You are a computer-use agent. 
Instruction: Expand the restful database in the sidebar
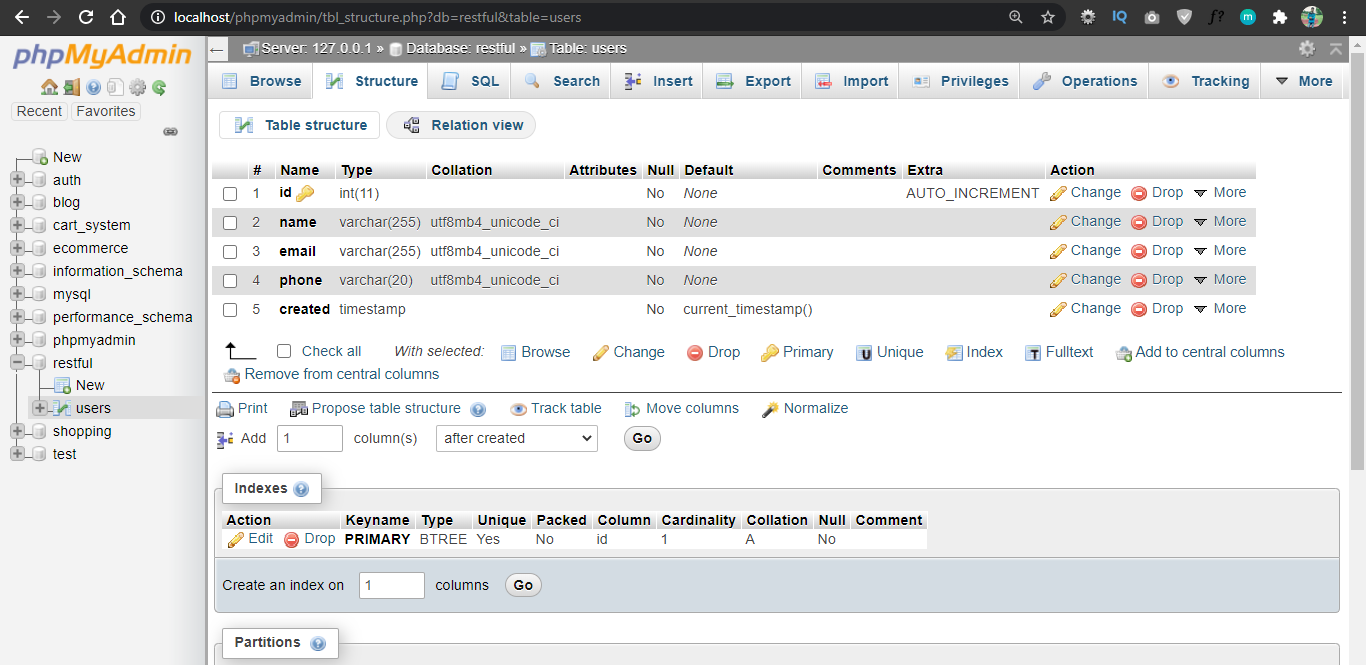[x=16, y=362]
